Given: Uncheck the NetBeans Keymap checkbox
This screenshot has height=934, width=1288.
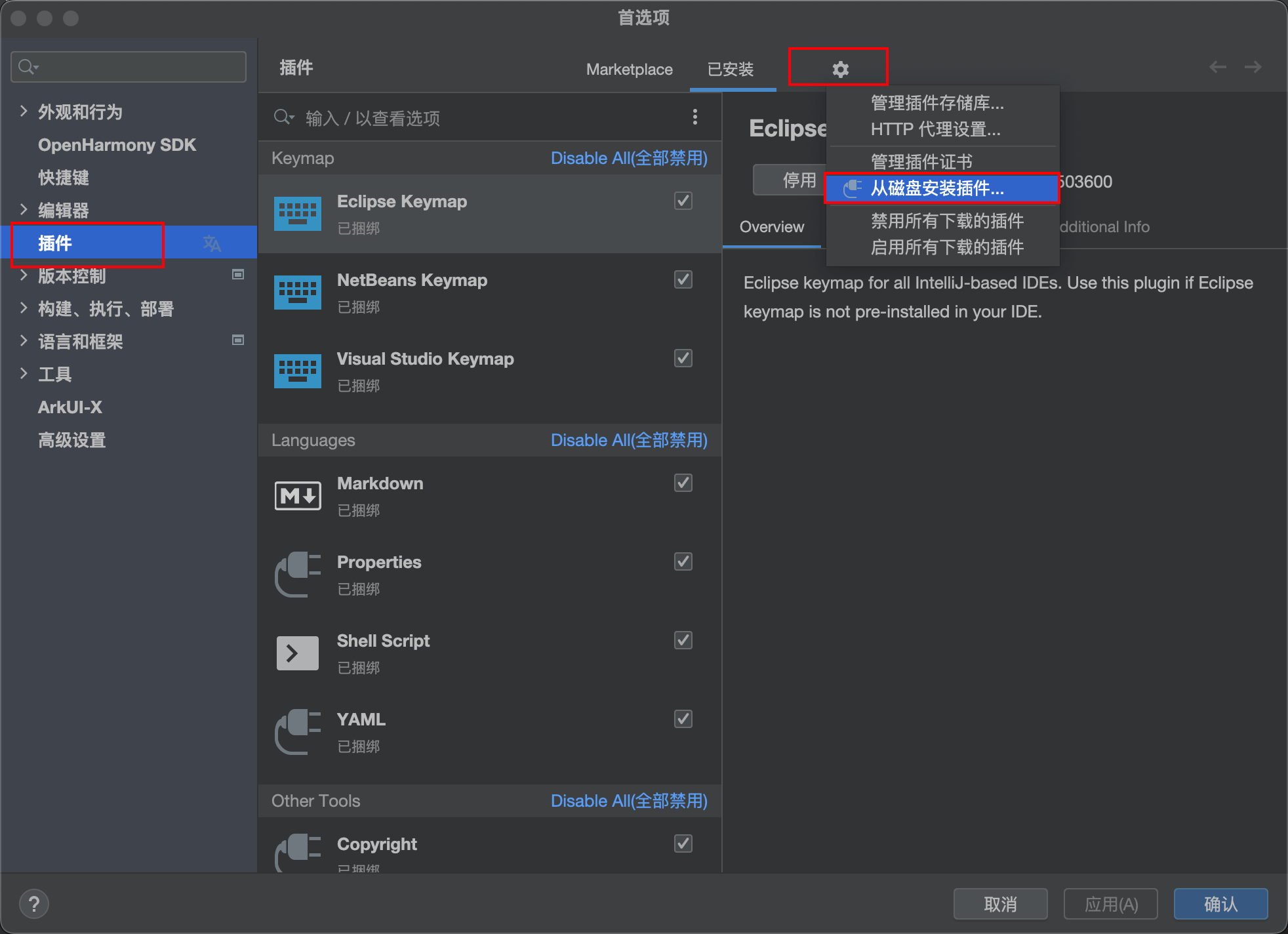Looking at the screenshot, I should [683, 279].
